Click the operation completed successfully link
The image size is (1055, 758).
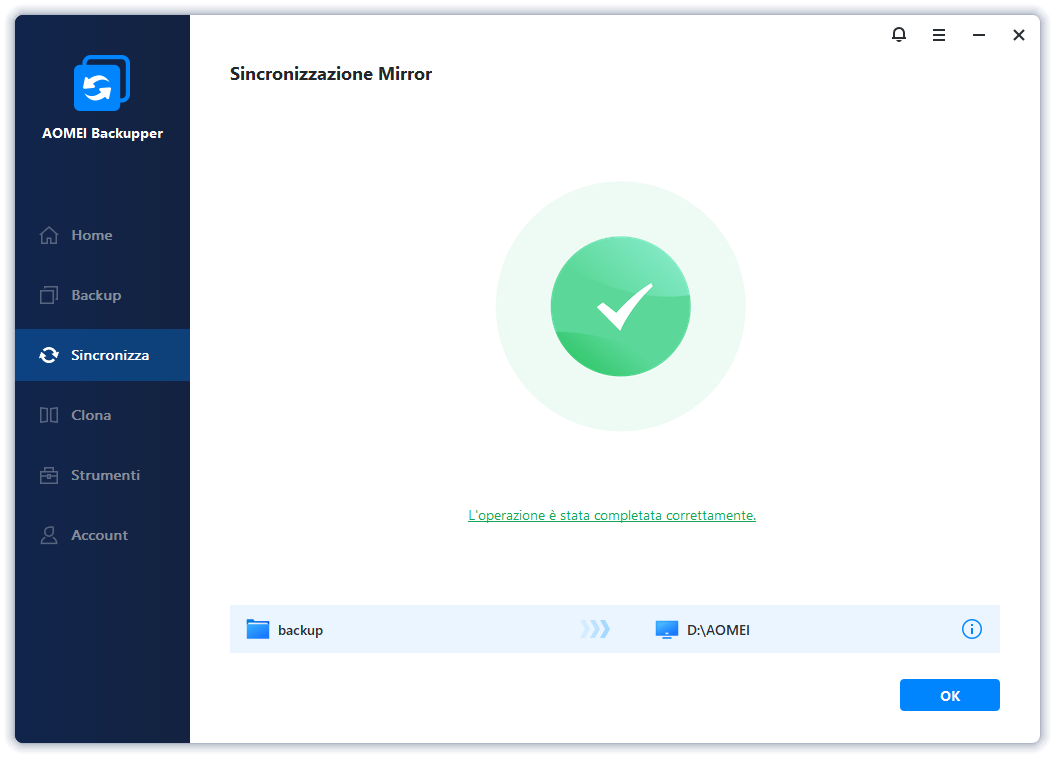pyautogui.click(x=612, y=515)
